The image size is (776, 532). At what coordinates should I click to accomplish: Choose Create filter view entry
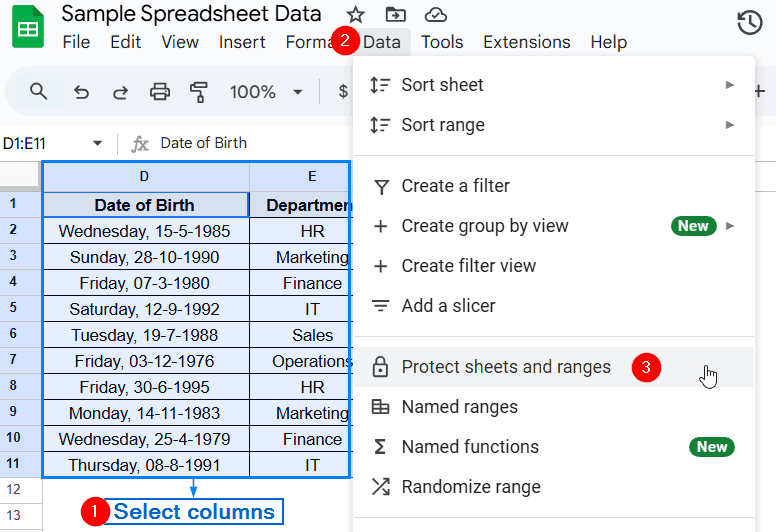(554, 266)
